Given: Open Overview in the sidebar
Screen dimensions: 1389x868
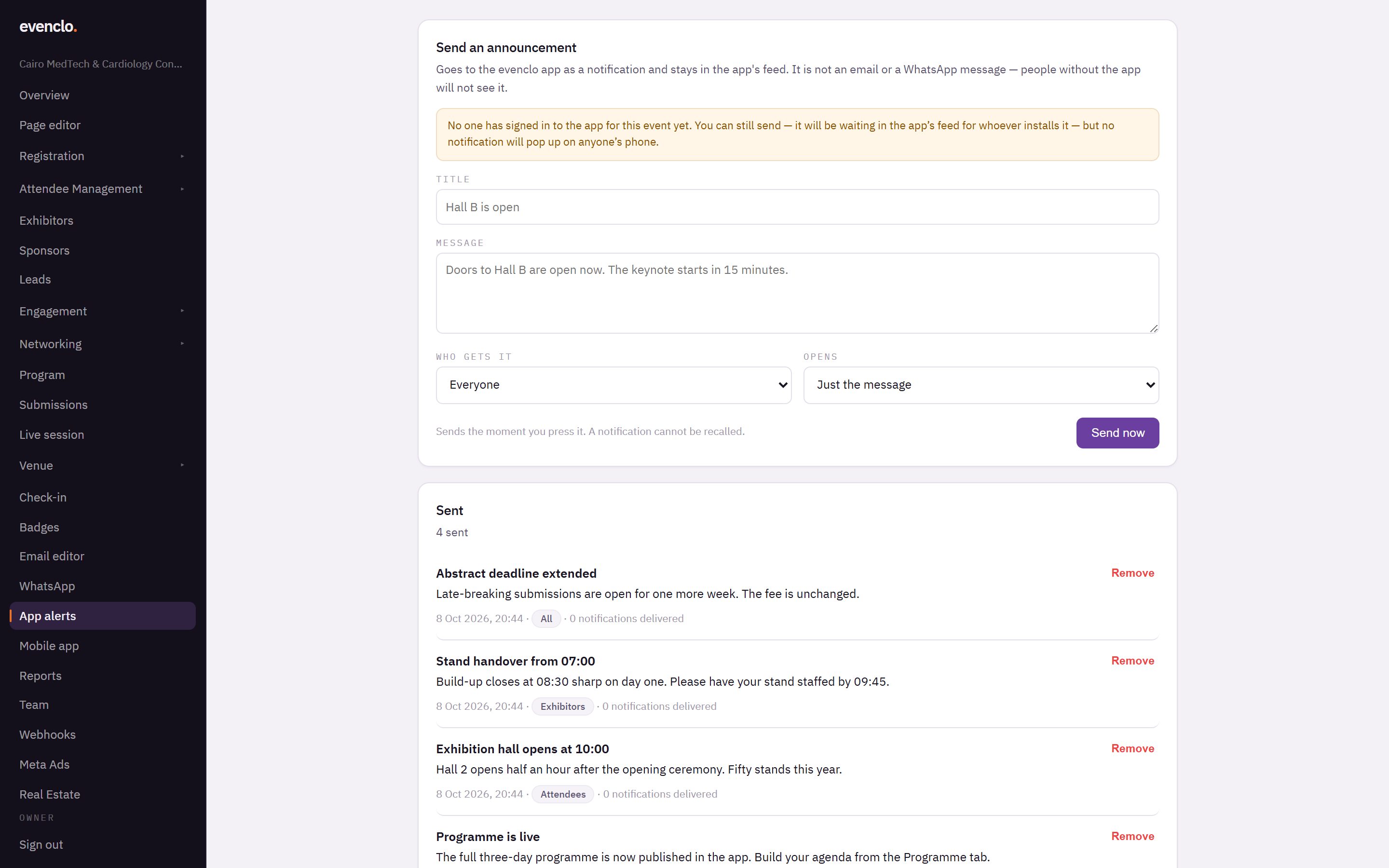Looking at the screenshot, I should 102,95.
